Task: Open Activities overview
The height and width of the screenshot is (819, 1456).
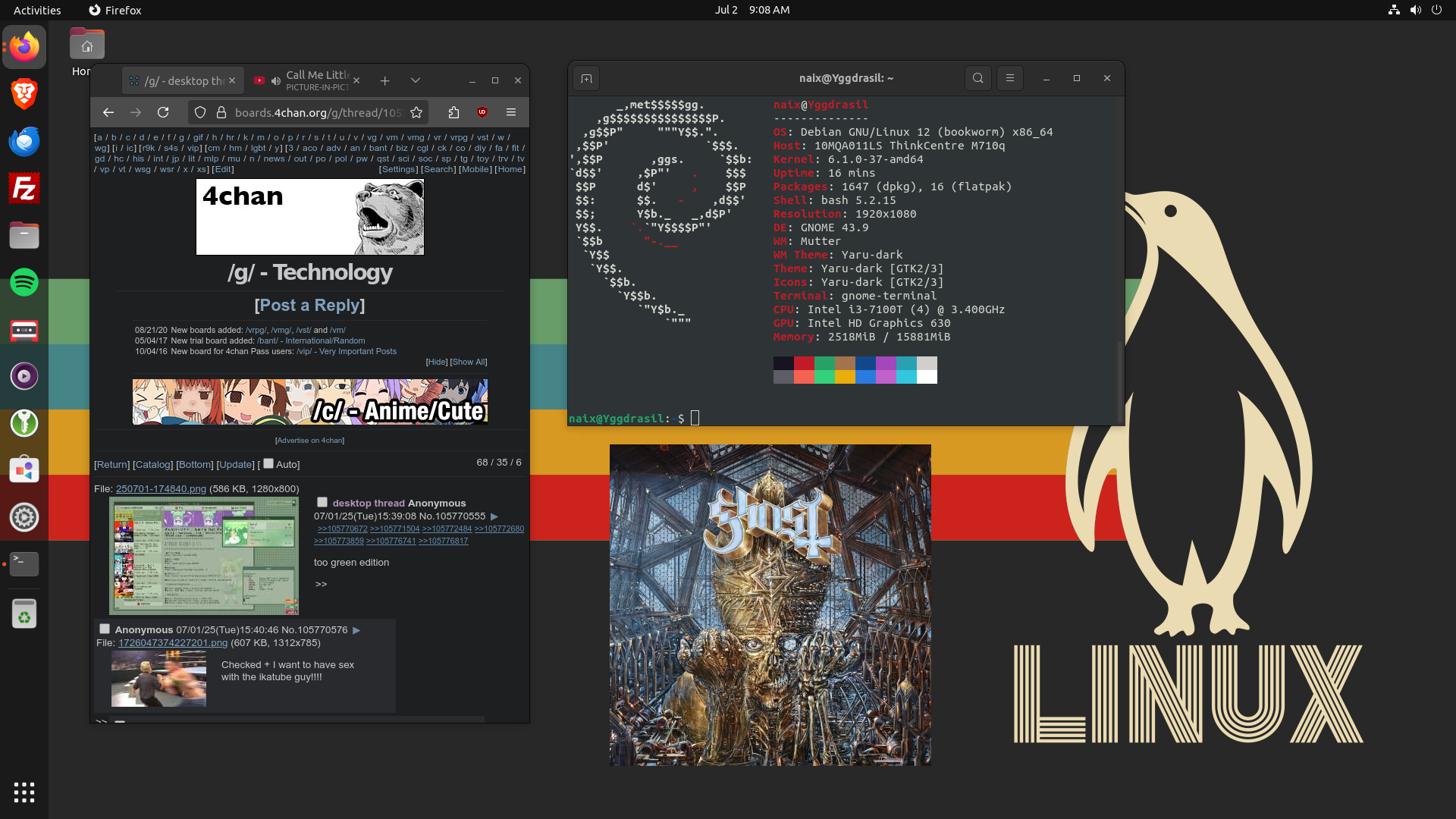Action: 37,10
